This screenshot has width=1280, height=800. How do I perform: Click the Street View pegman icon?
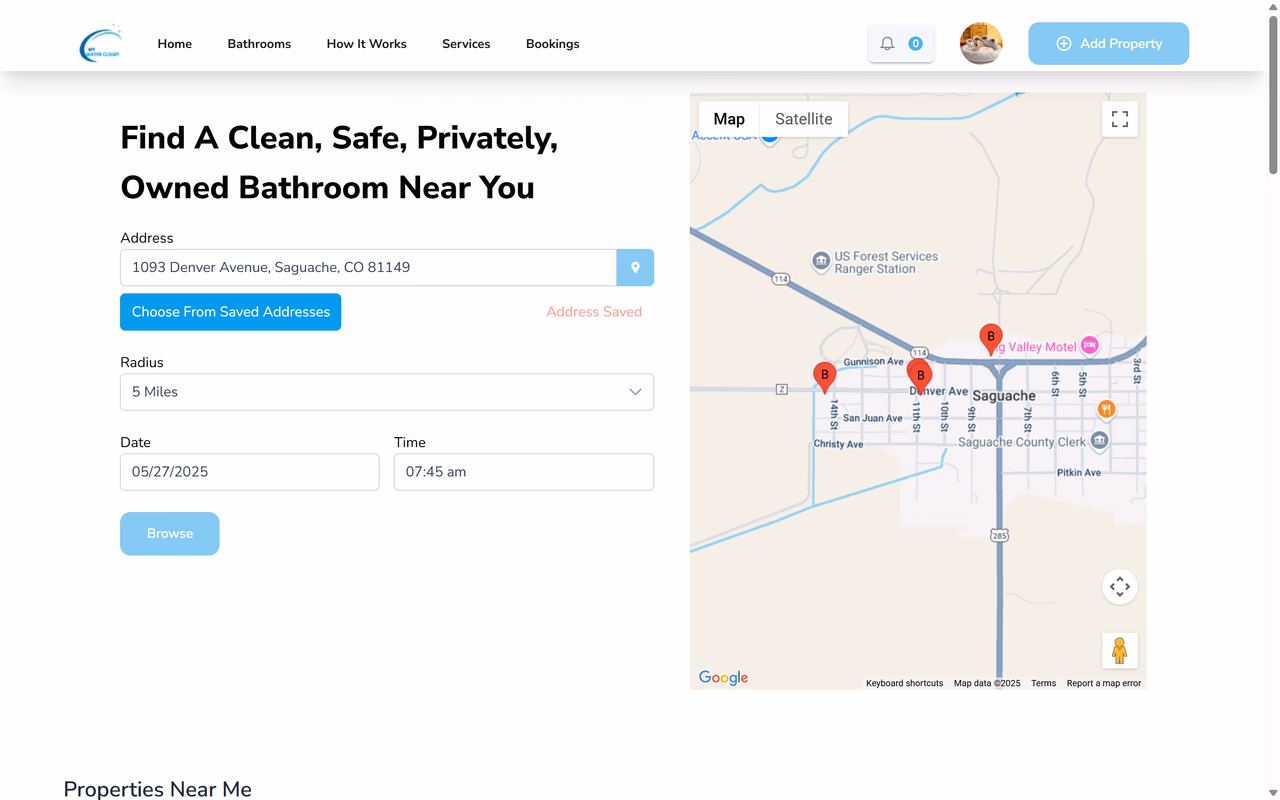1119,651
